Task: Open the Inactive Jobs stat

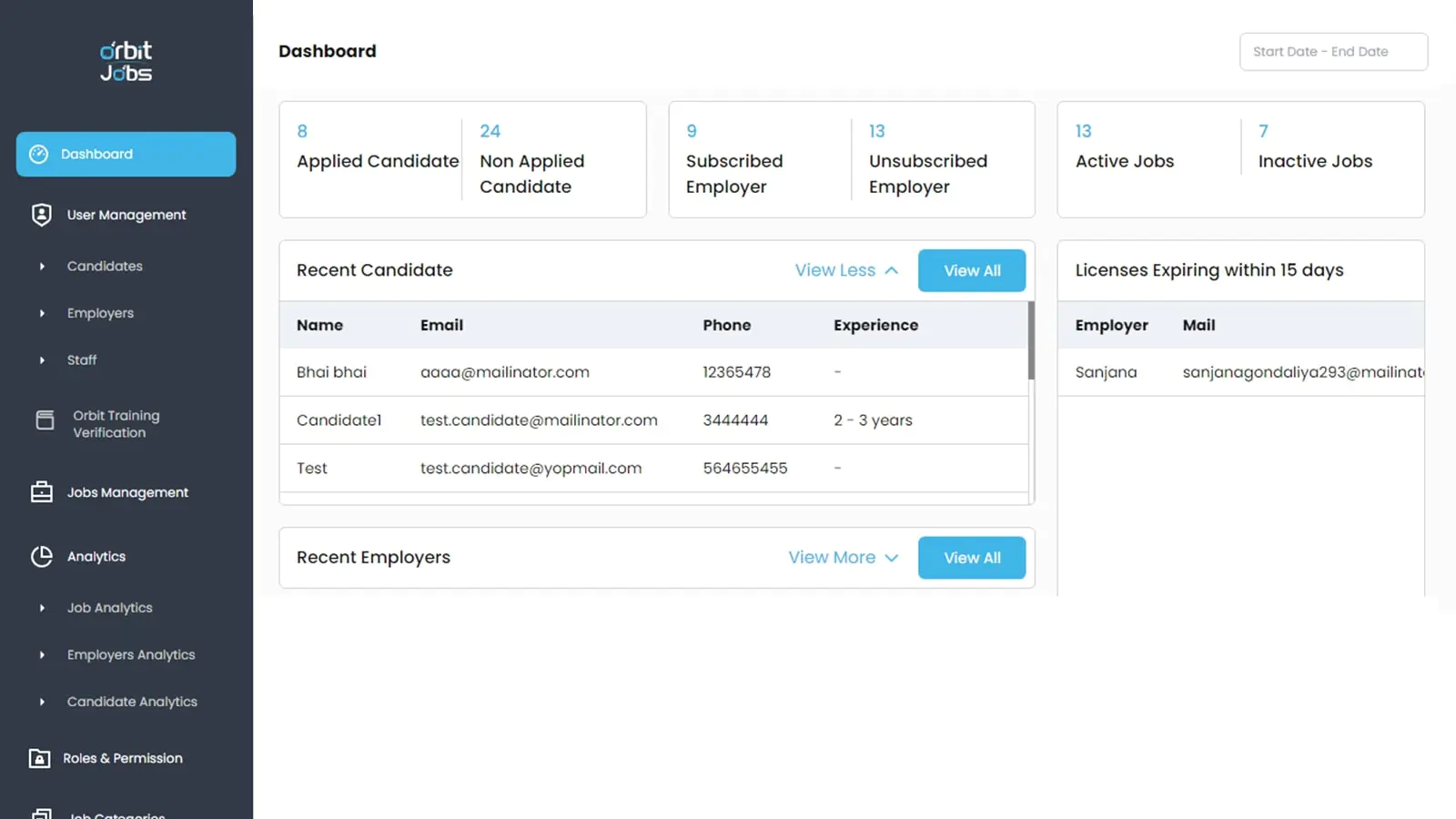Action: 1315,147
